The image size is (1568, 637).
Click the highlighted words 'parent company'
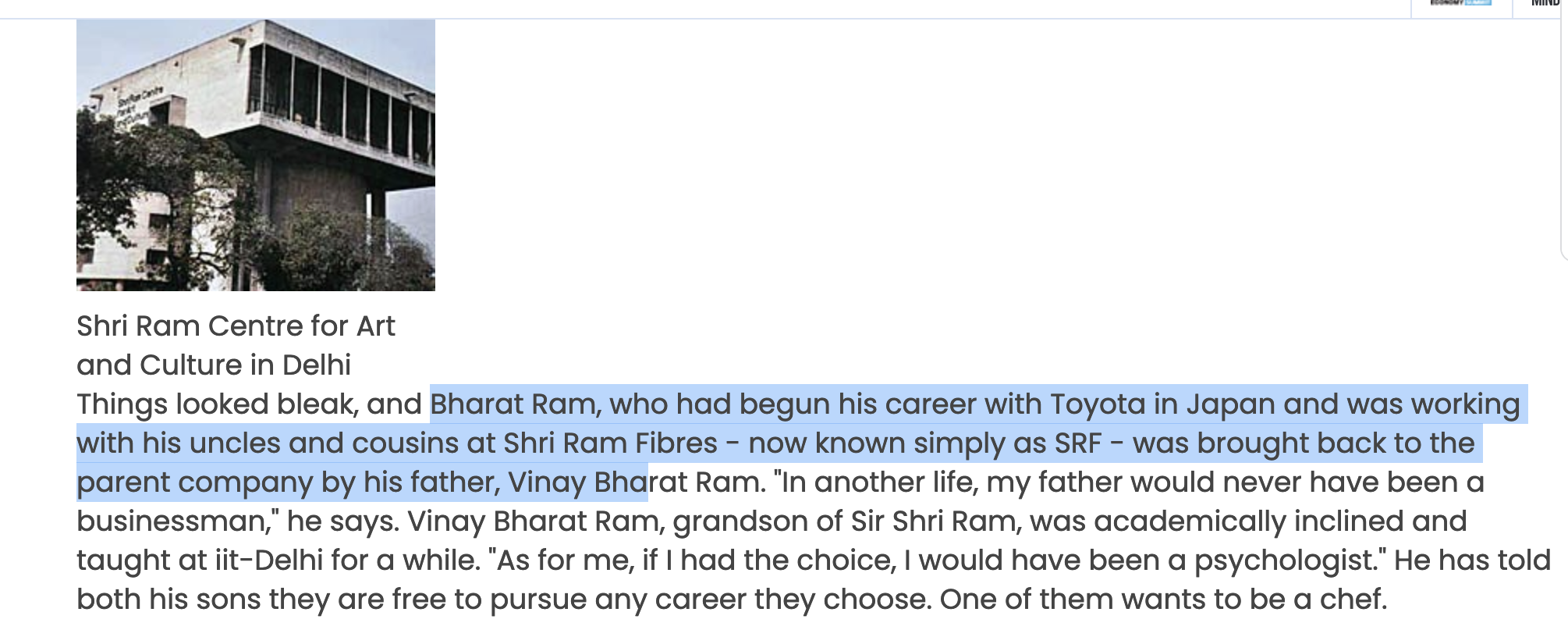pyautogui.click(x=194, y=483)
